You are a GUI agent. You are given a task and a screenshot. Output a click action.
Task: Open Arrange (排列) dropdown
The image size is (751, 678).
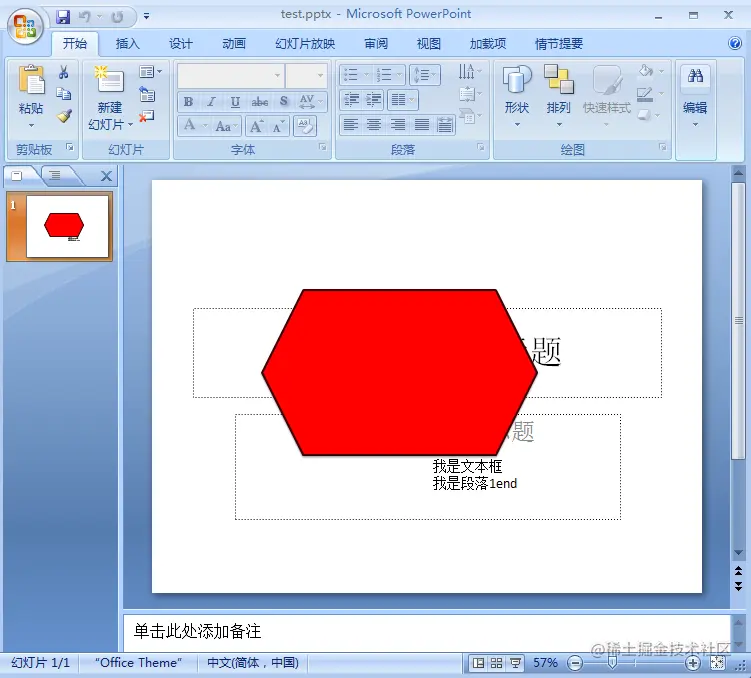[558, 96]
